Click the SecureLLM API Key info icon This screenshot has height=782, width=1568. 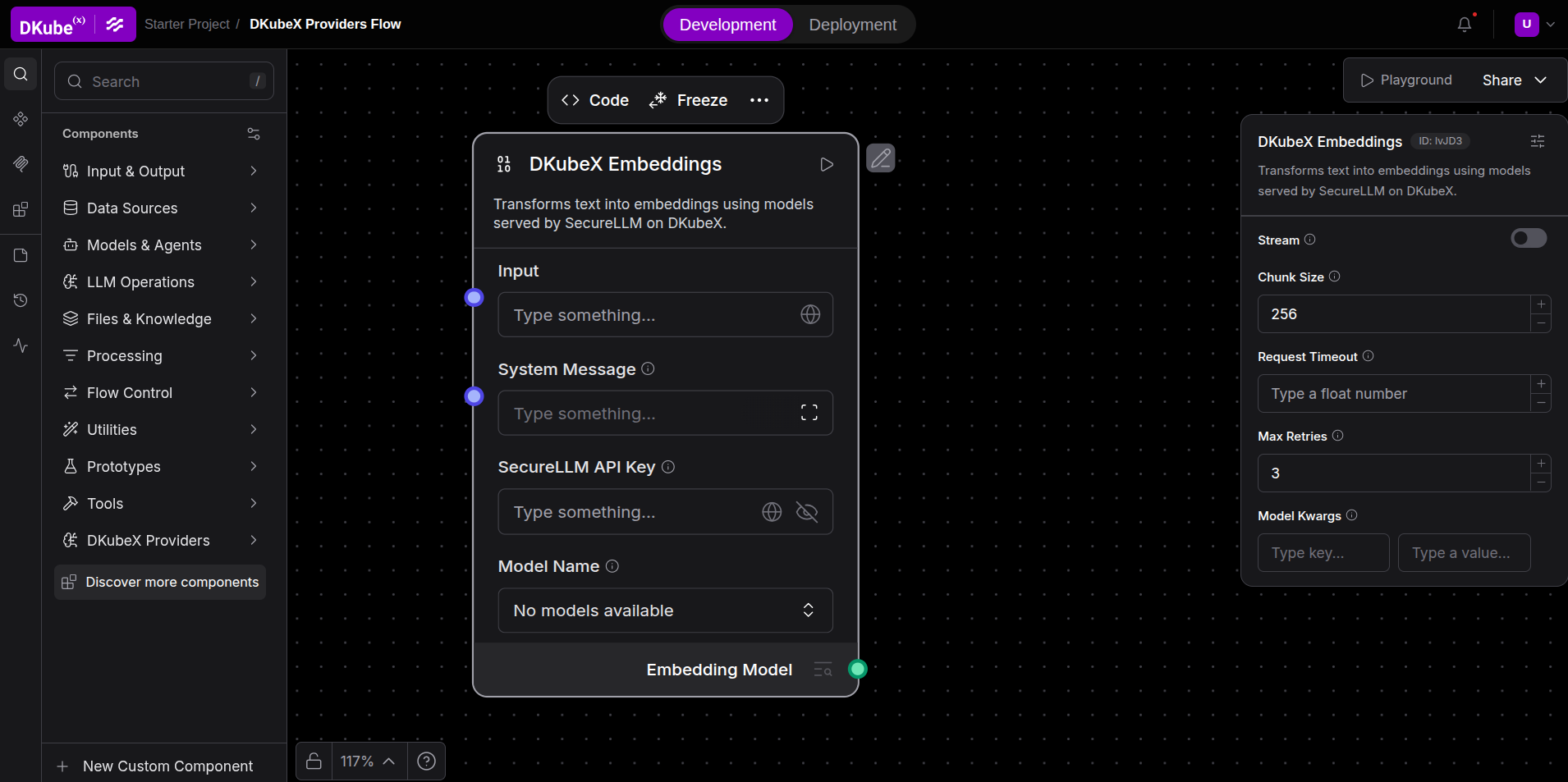coord(668,467)
